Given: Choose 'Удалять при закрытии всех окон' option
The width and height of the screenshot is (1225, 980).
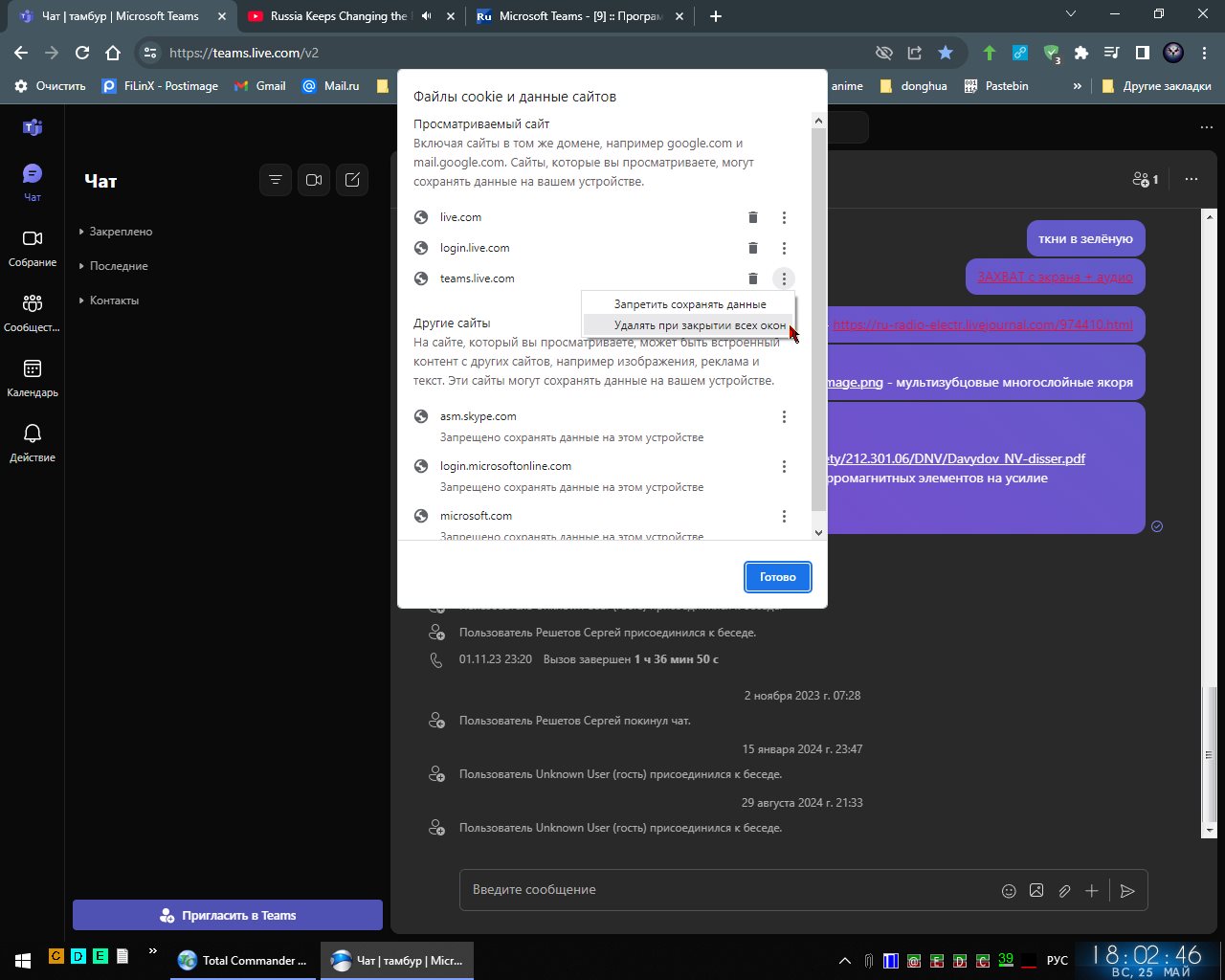Looking at the screenshot, I should click(x=699, y=325).
